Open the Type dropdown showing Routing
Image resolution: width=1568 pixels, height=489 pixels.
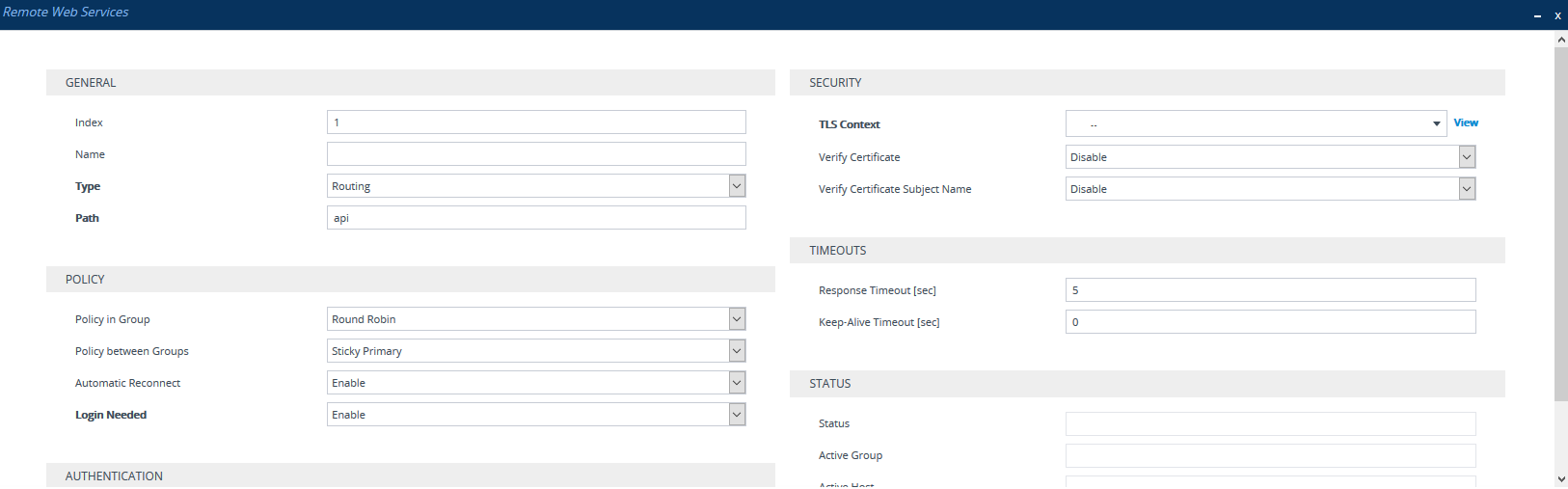coord(536,186)
